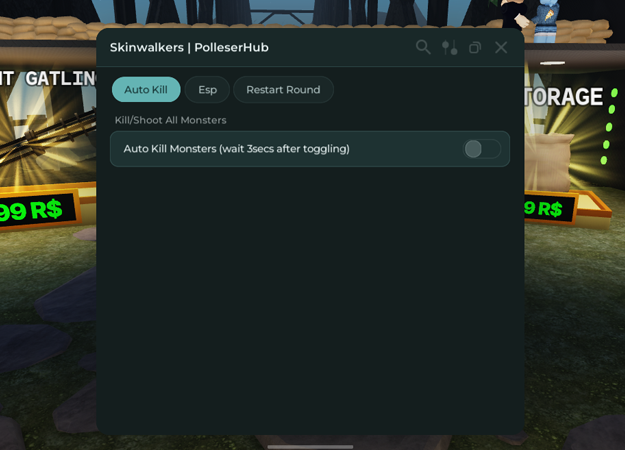Image resolution: width=625 pixels, height=450 pixels.
Task: Click the GATLING sign text
Action: 61,78
